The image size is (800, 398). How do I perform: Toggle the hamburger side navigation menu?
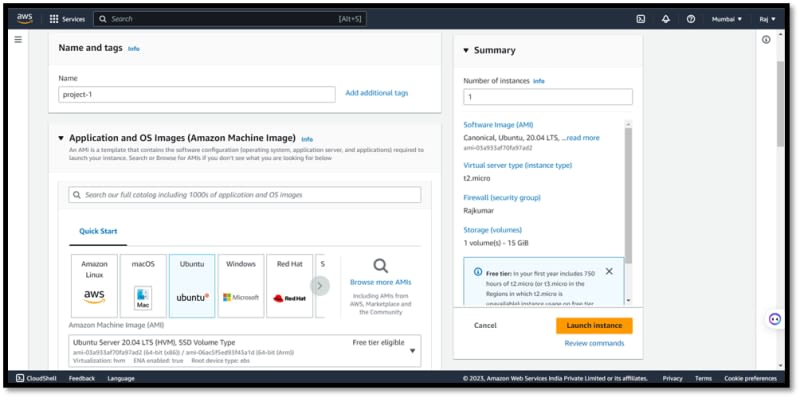[18, 39]
